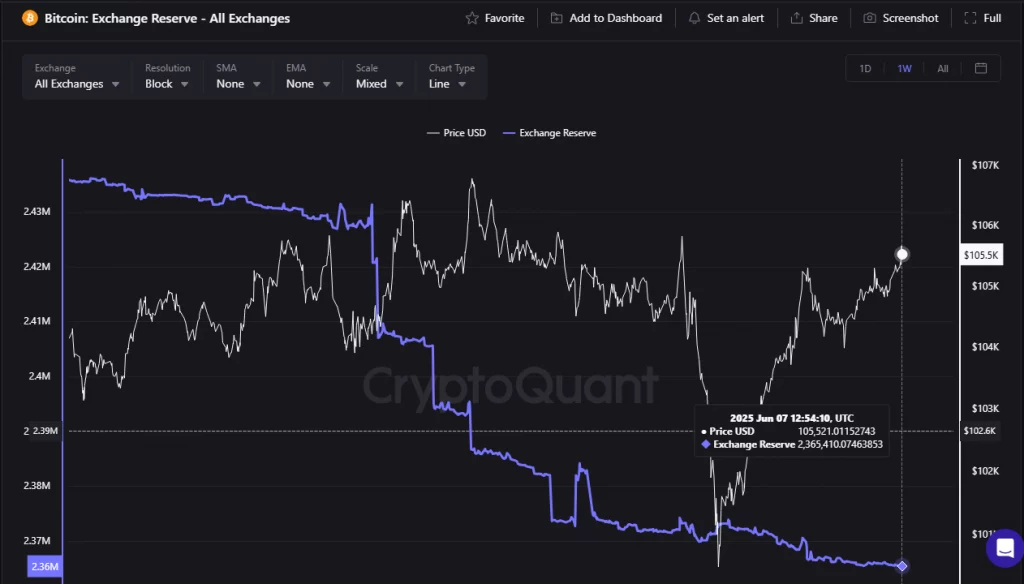Select the 1D timeframe option
The height and width of the screenshot is (584, 1024).
tap(866, 68)
